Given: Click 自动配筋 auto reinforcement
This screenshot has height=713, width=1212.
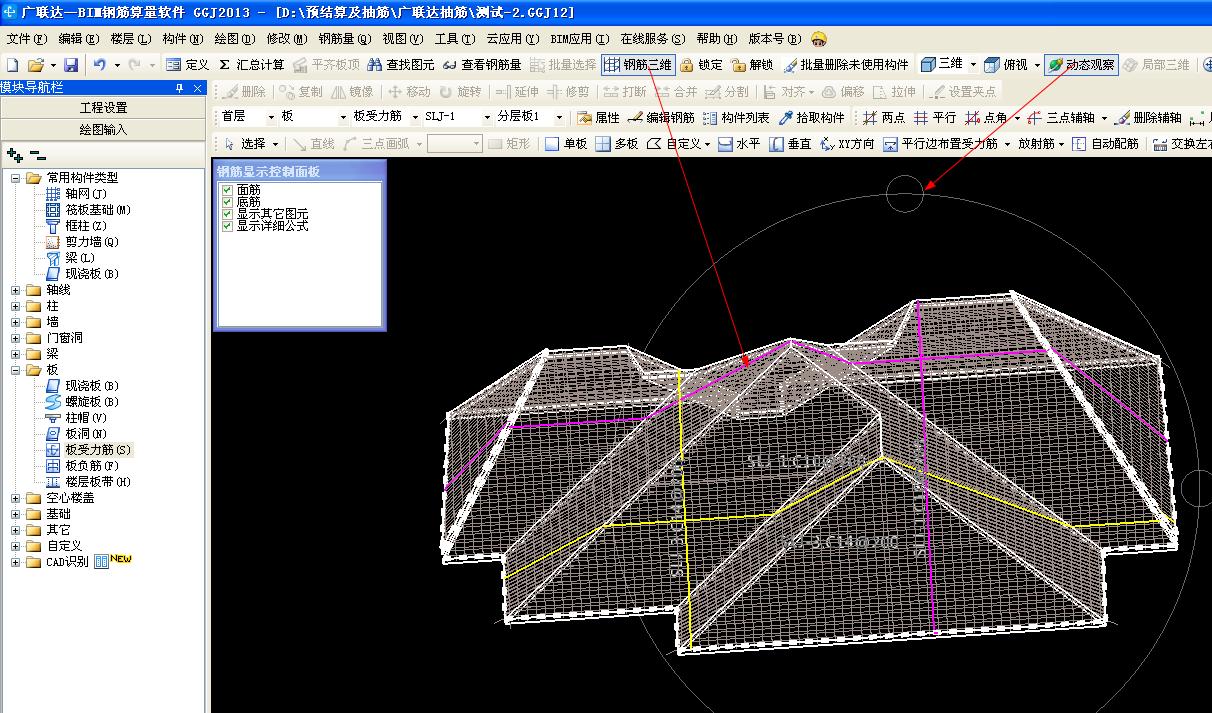Looking at the screenshot, I should point(1105,144).
